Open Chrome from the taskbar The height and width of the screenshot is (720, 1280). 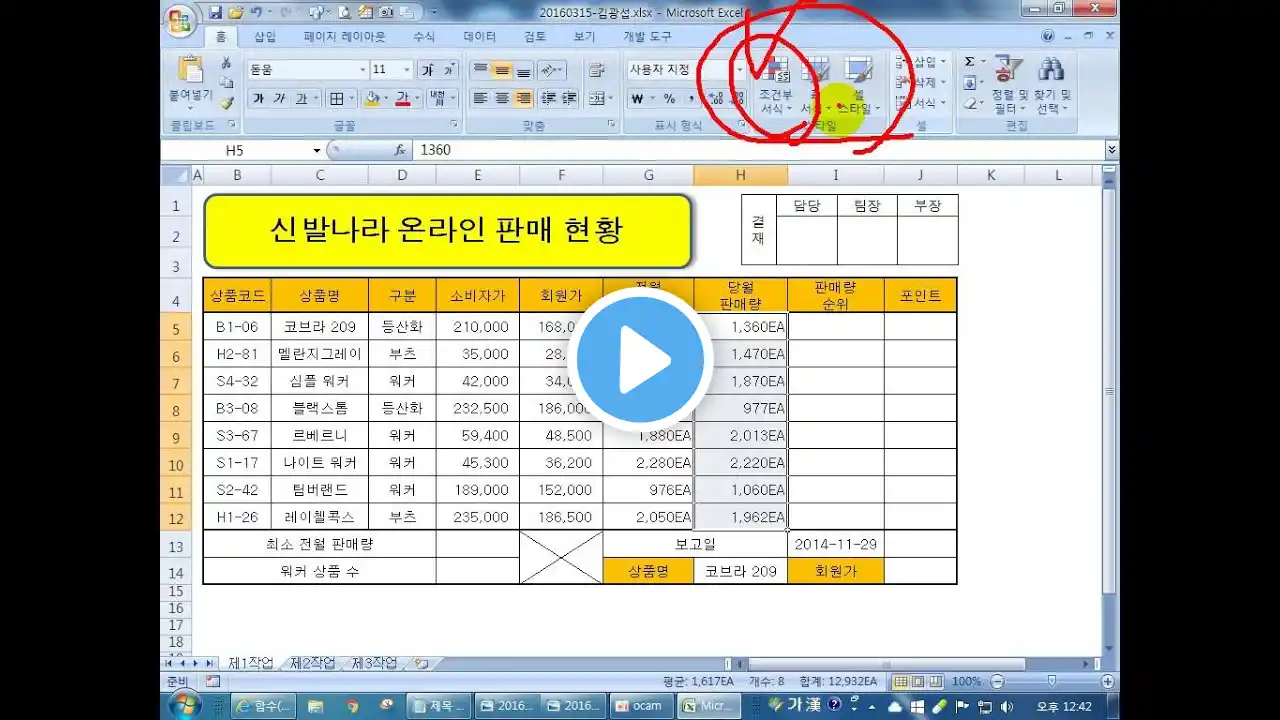[x=352, y=705]
